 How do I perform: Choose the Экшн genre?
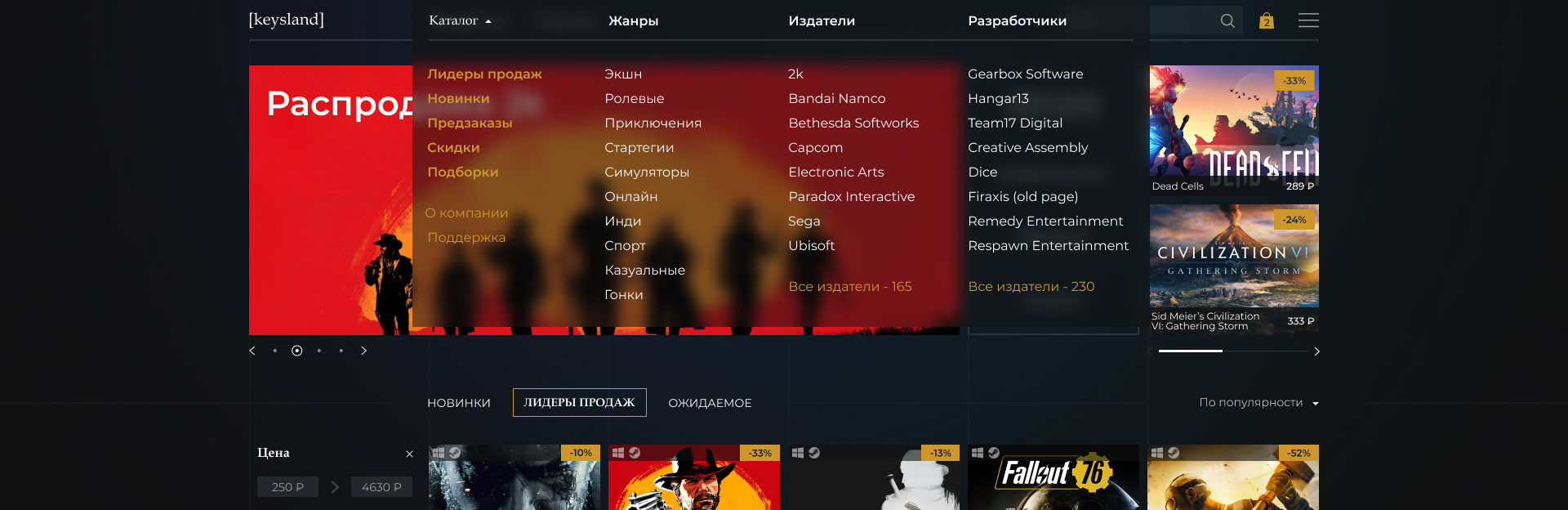(x=623, y=74)
